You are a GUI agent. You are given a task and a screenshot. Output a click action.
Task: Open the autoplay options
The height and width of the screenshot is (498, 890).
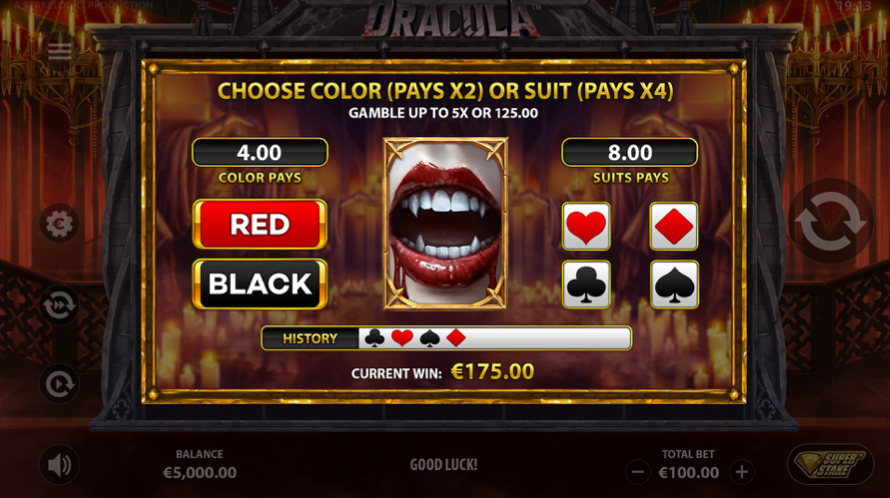click(x=59, y=384)
